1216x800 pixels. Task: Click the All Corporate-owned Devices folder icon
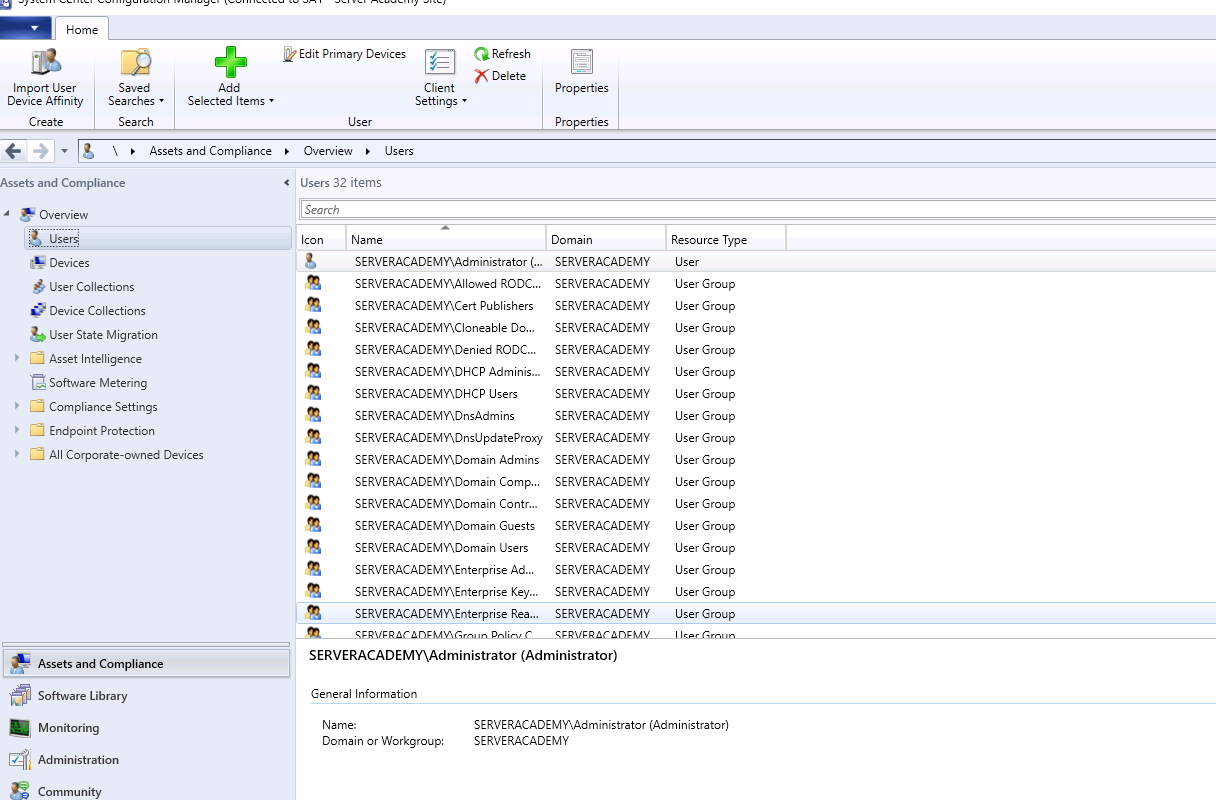click(38, 455)
